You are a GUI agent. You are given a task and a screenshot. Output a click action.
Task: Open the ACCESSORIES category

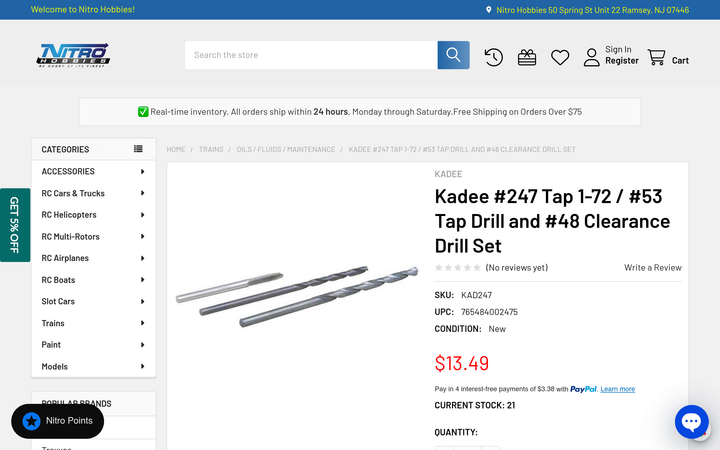tap(68, 171)
